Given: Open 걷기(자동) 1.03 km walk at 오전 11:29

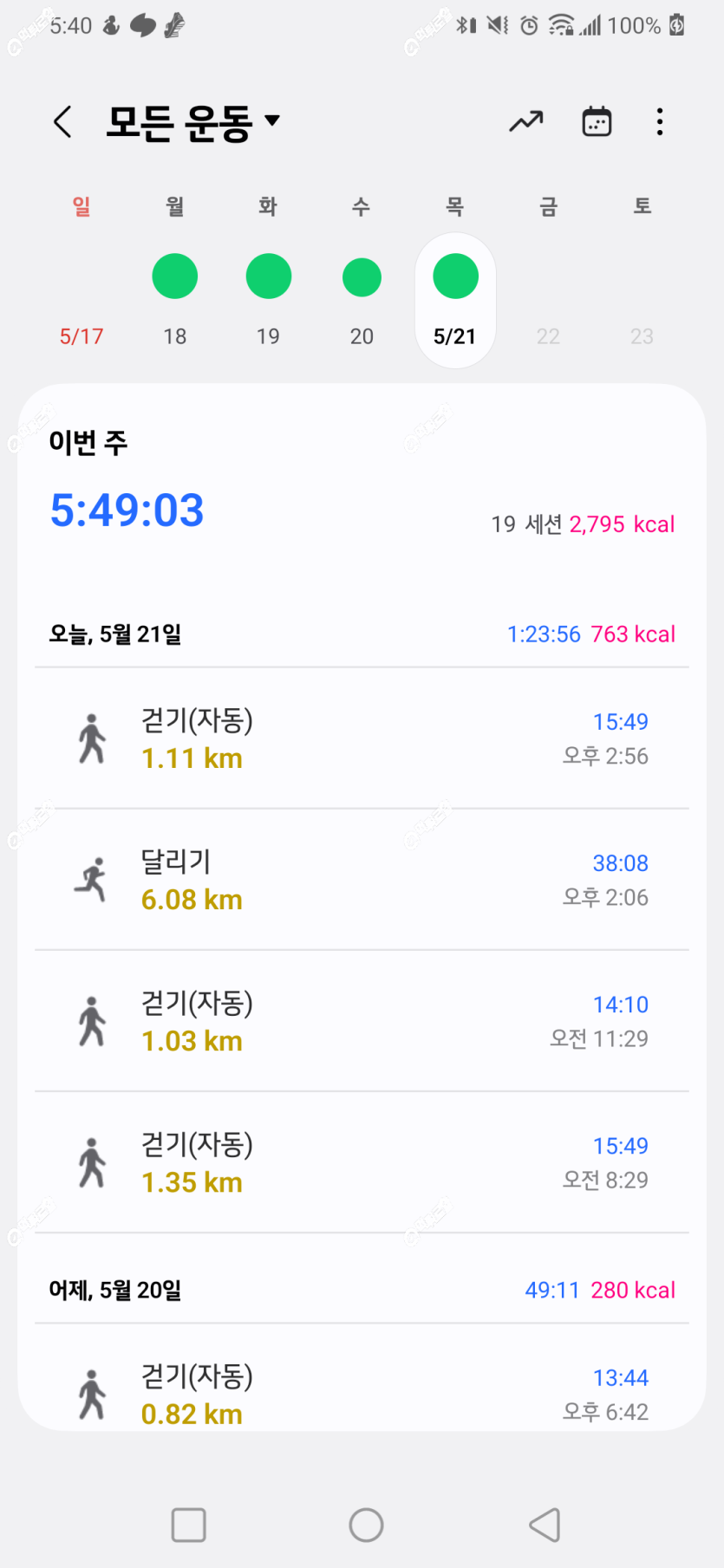Looking at the screenshot, I should [362, 1021].
